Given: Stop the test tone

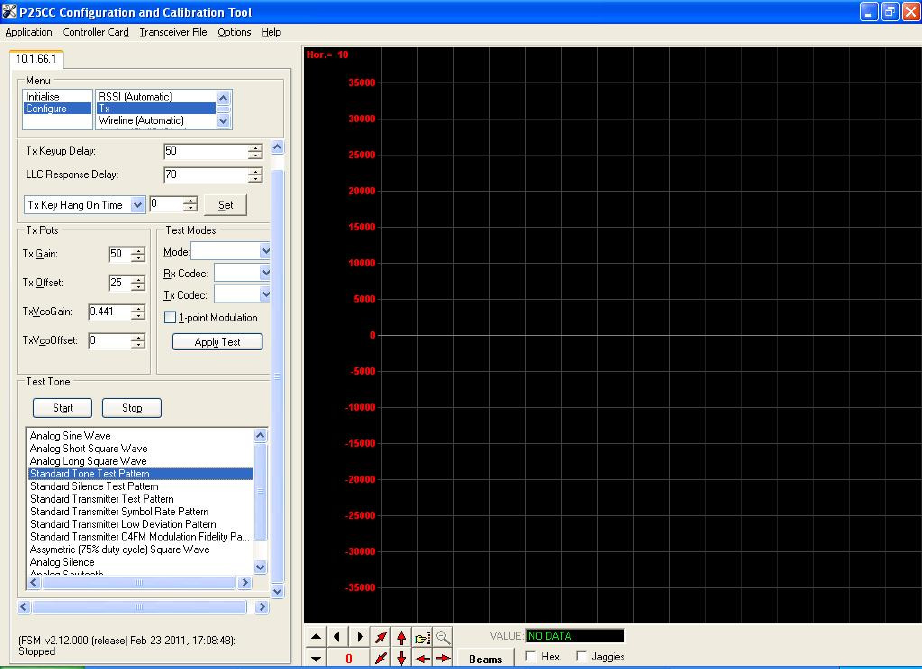Looking at the screenshot, I should point(132,408).
